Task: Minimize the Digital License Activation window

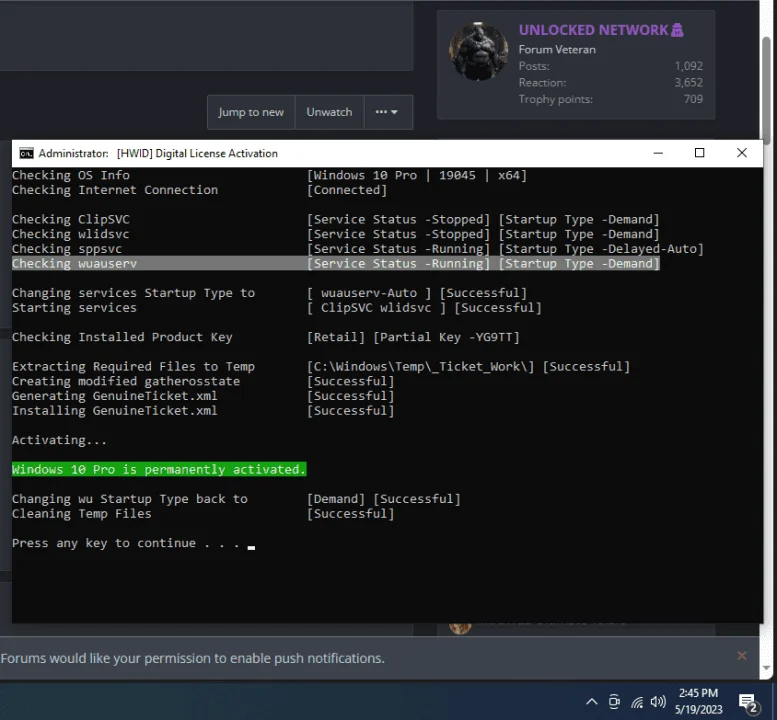Action: point(658,153)
